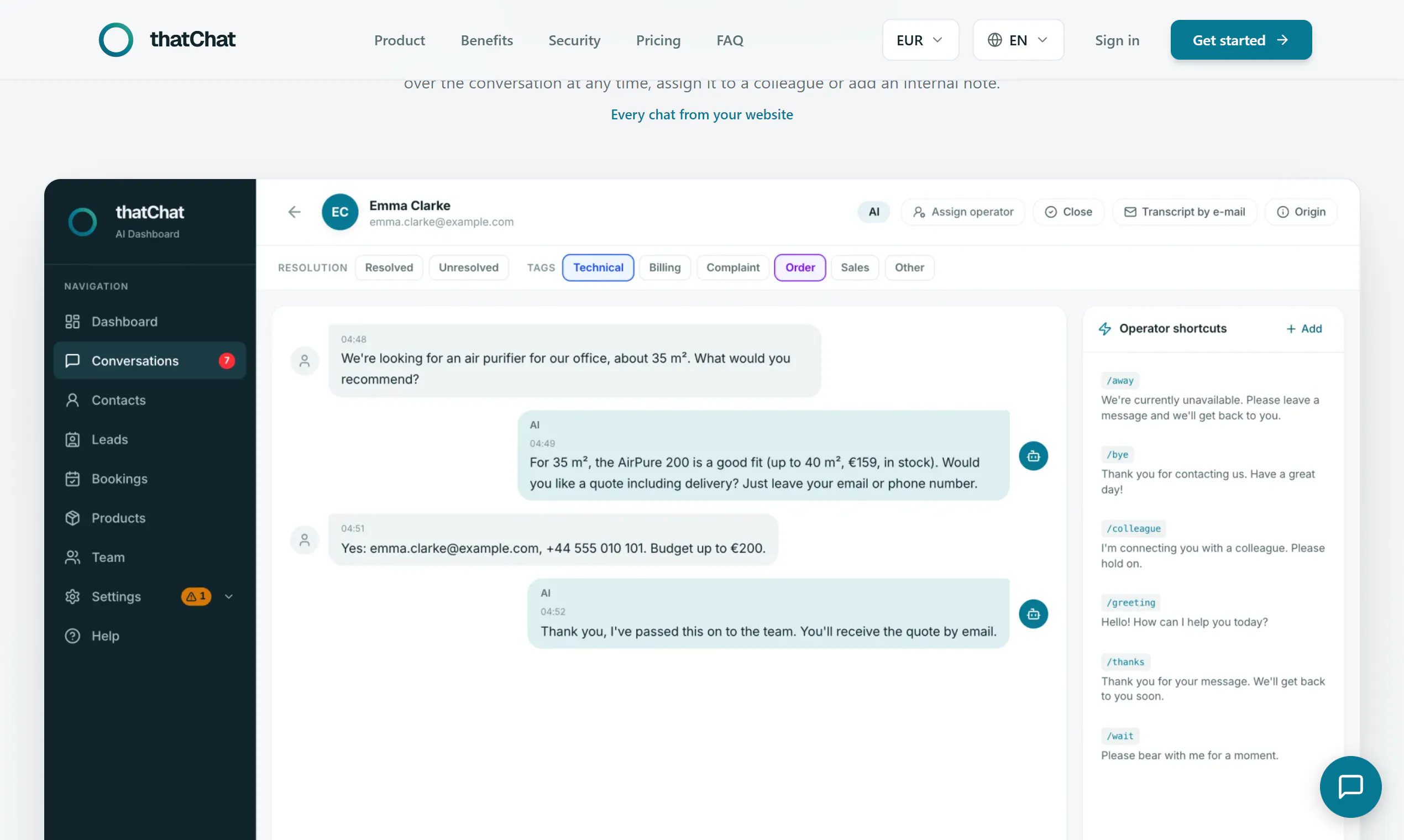Click the Contacts person icon
The width and height of the screenshot is (1404, 840).
(x=72, y=400)
